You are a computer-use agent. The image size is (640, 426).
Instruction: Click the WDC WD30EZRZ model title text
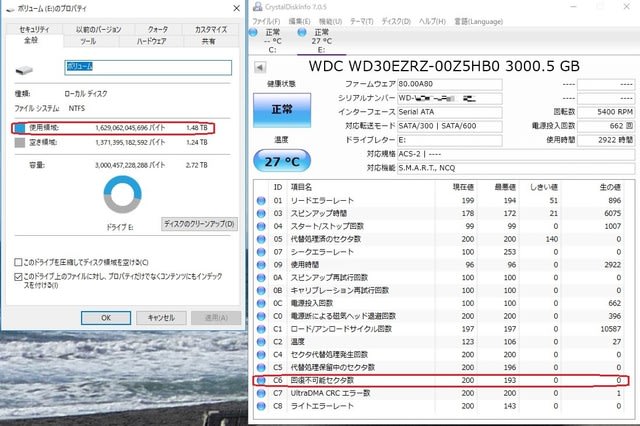444,66
